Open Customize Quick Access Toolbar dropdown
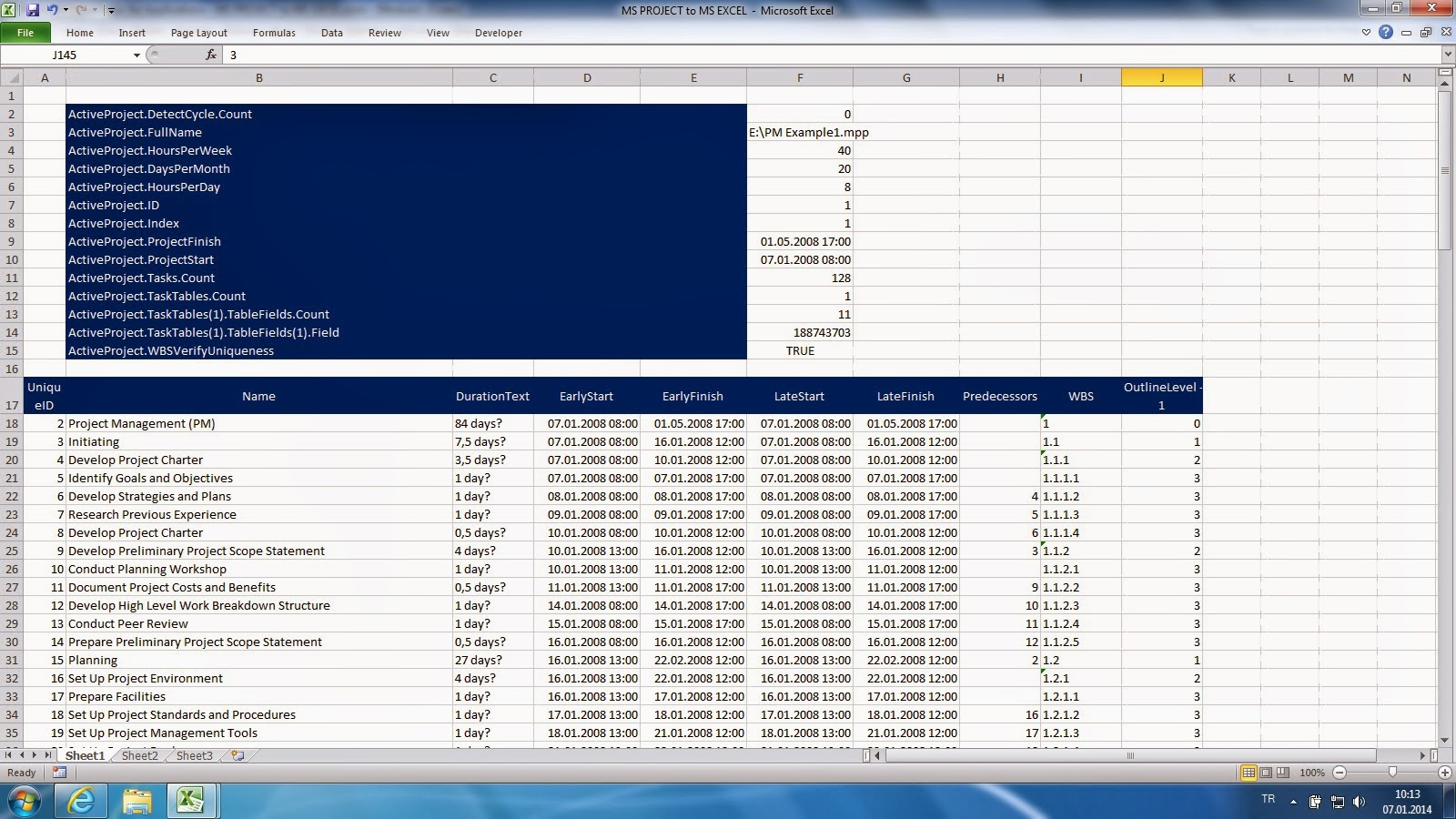The image size is (1456, 819). point(111,11)
